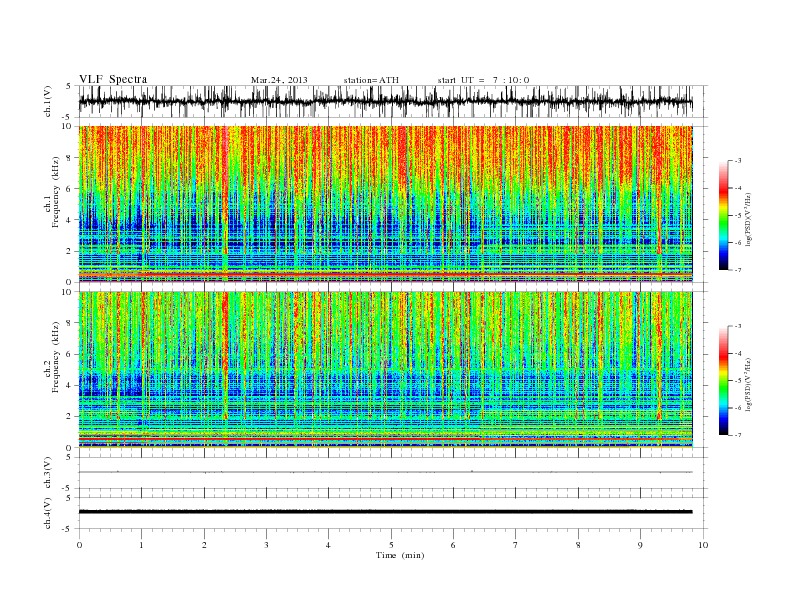The width and height of the screenshot is (792, 612).
Task: Click the '4' tick on the time axis
Action: 329,545
